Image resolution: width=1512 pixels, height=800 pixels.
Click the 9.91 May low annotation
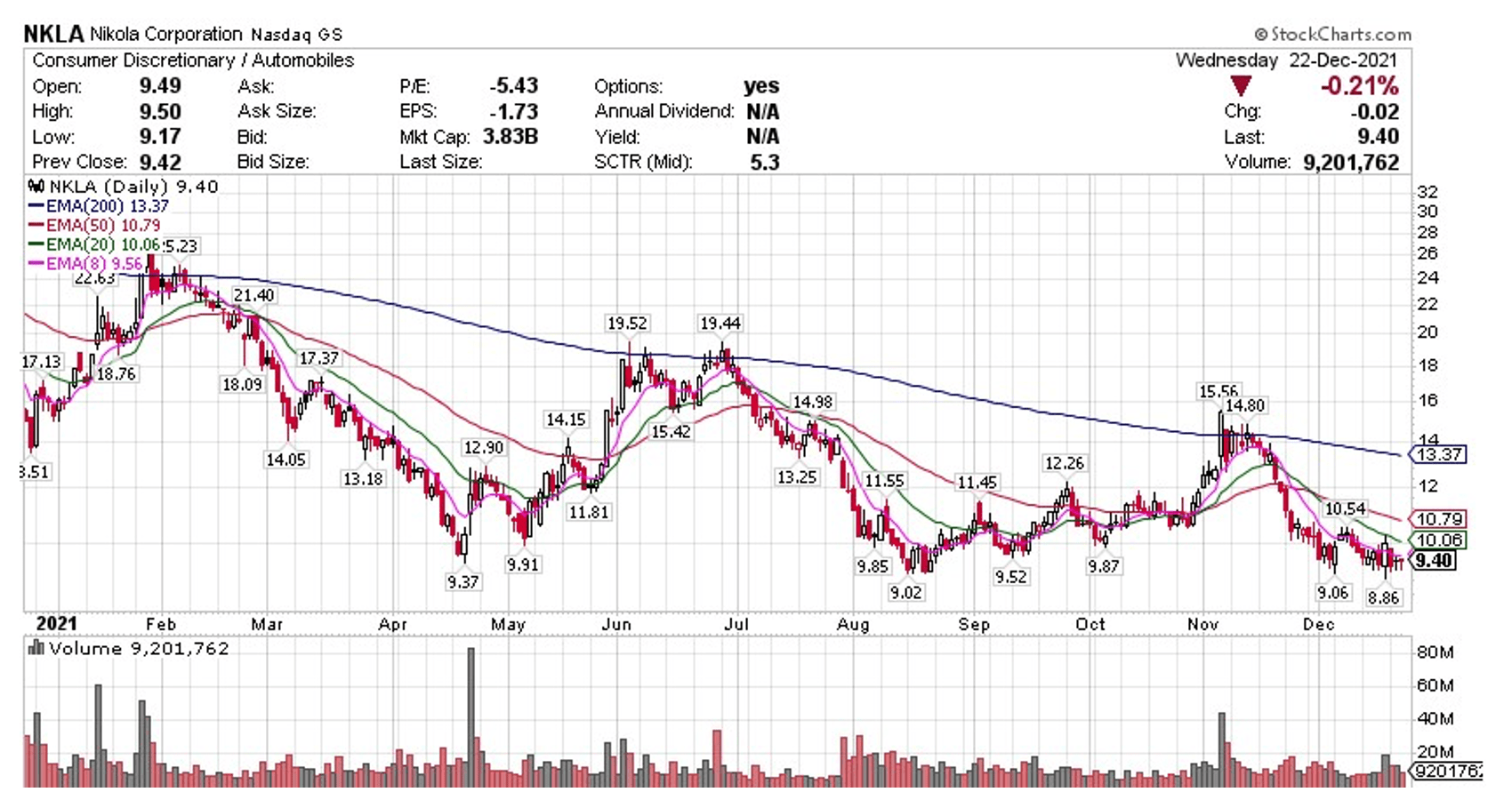coord(523,564)
